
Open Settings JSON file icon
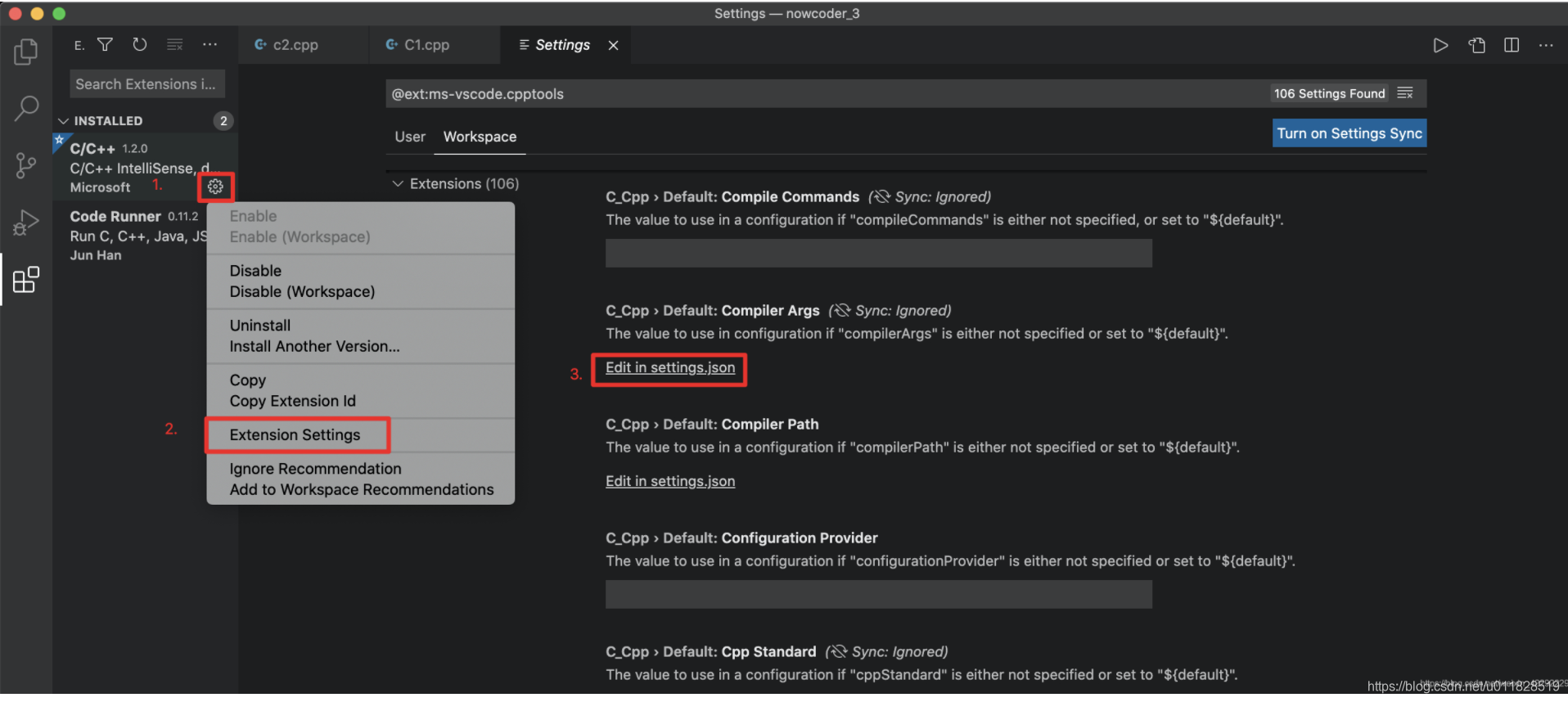1476,45
